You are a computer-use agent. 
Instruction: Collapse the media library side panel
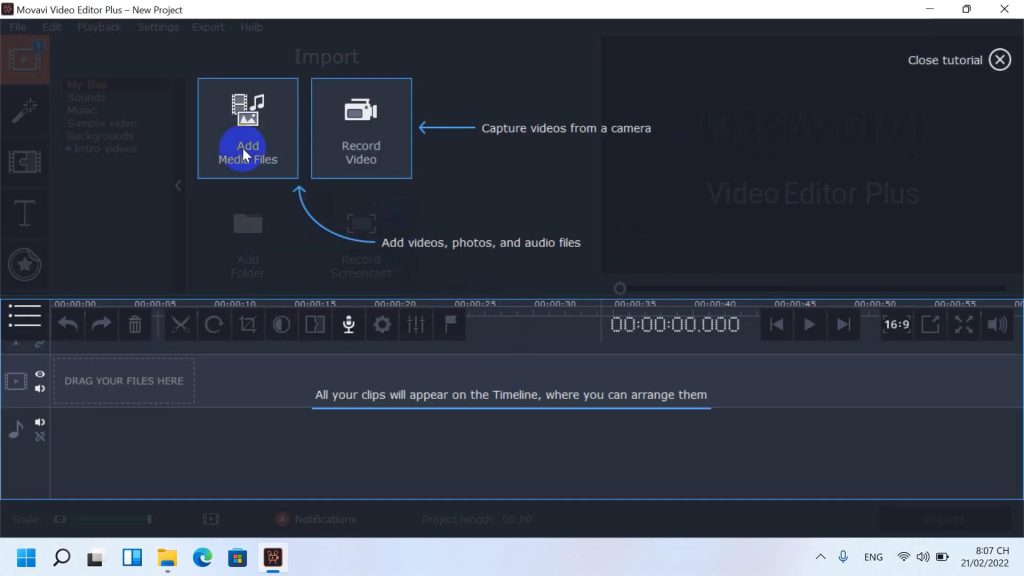click(x=179, y=185)
